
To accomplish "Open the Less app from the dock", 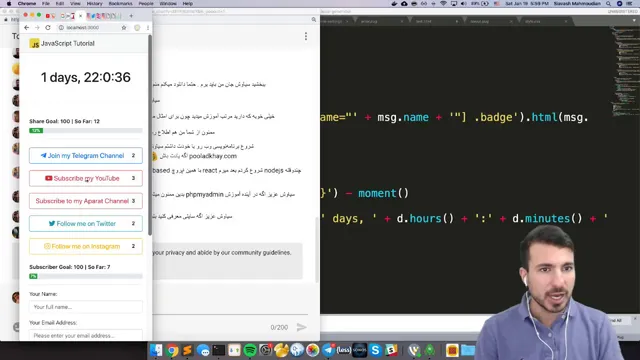I will click(x=344, y=350).
